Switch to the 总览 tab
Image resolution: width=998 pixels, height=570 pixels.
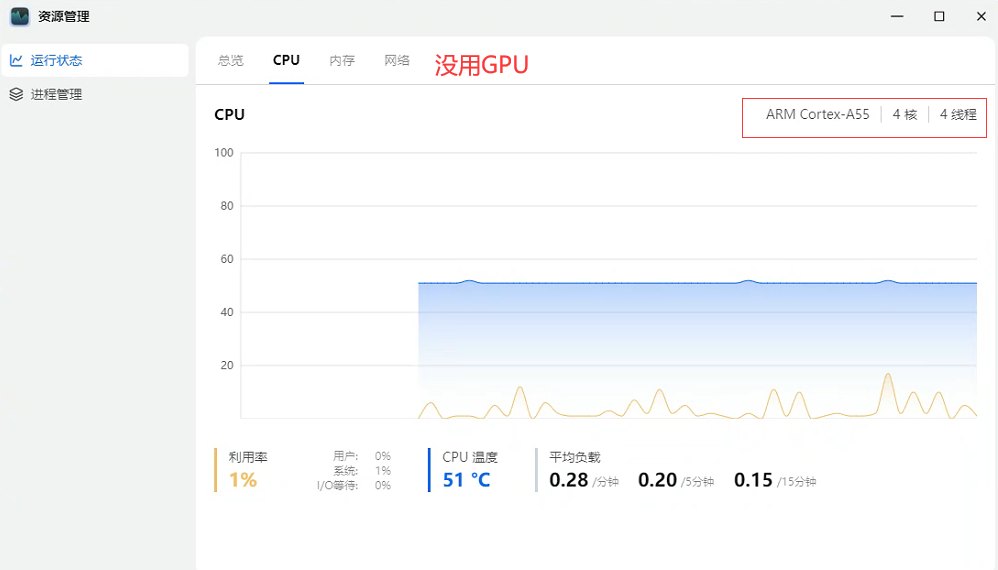point(230,60)
